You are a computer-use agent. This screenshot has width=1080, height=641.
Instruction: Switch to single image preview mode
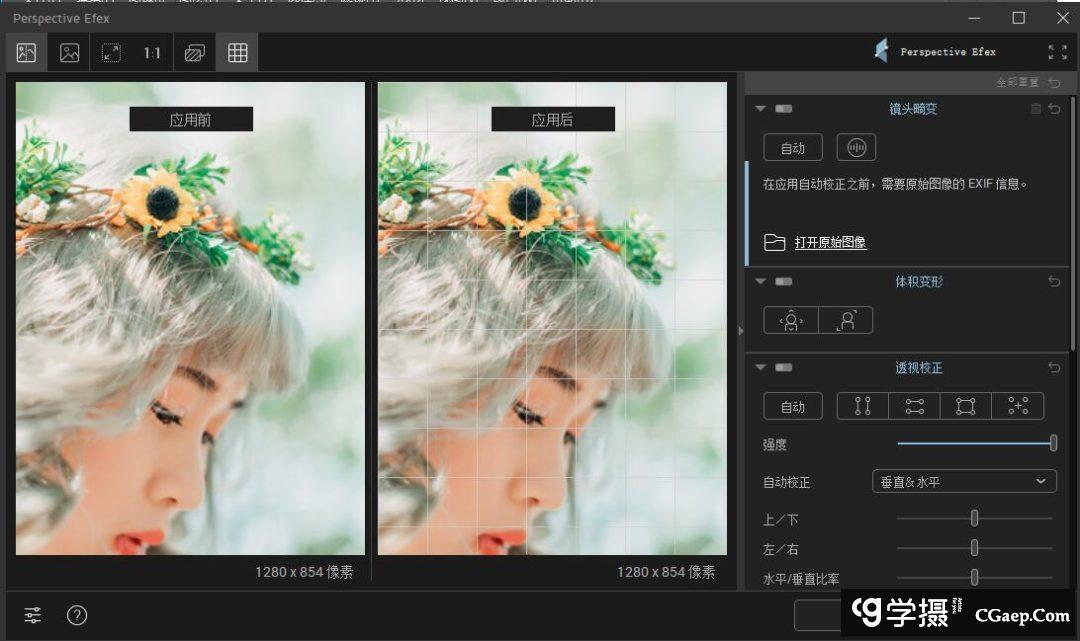coord(69,53)
